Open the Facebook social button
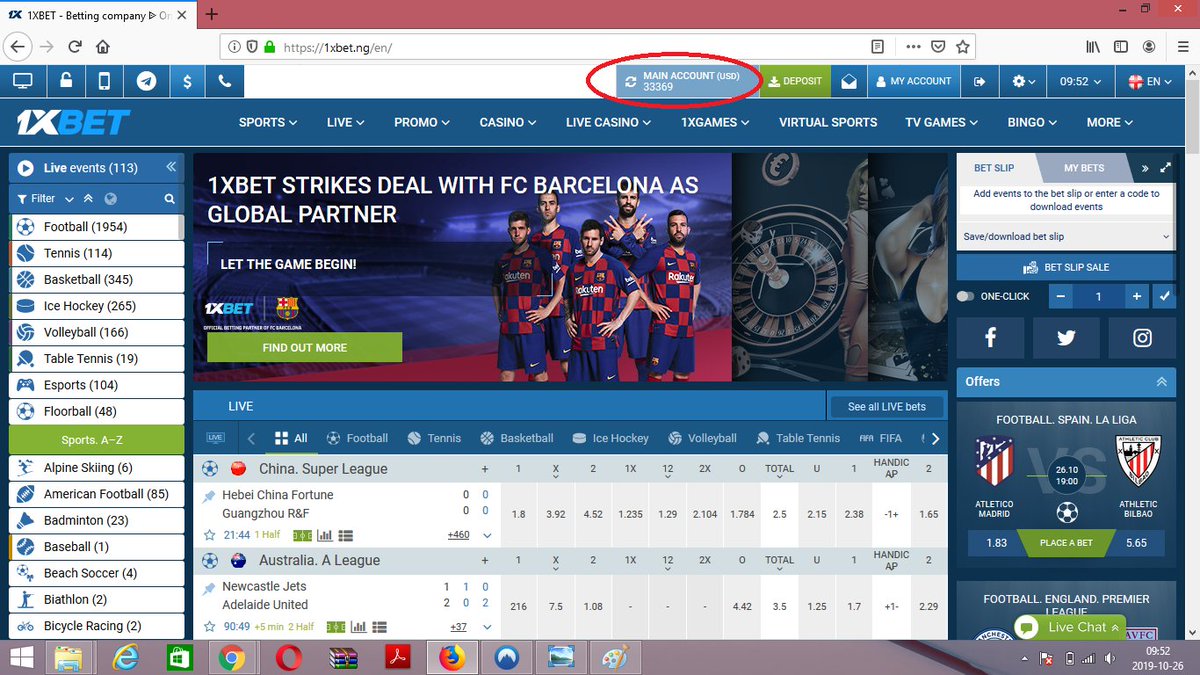 [990, 338]
